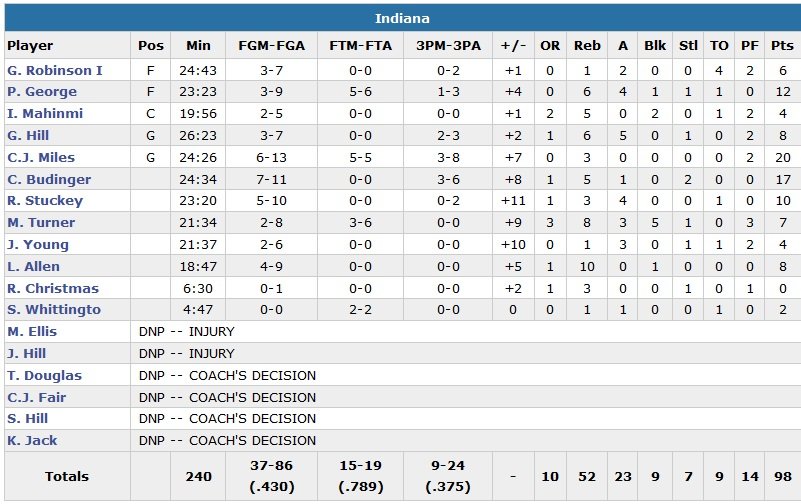Click J. Hill player name

(x=27, y=353)
